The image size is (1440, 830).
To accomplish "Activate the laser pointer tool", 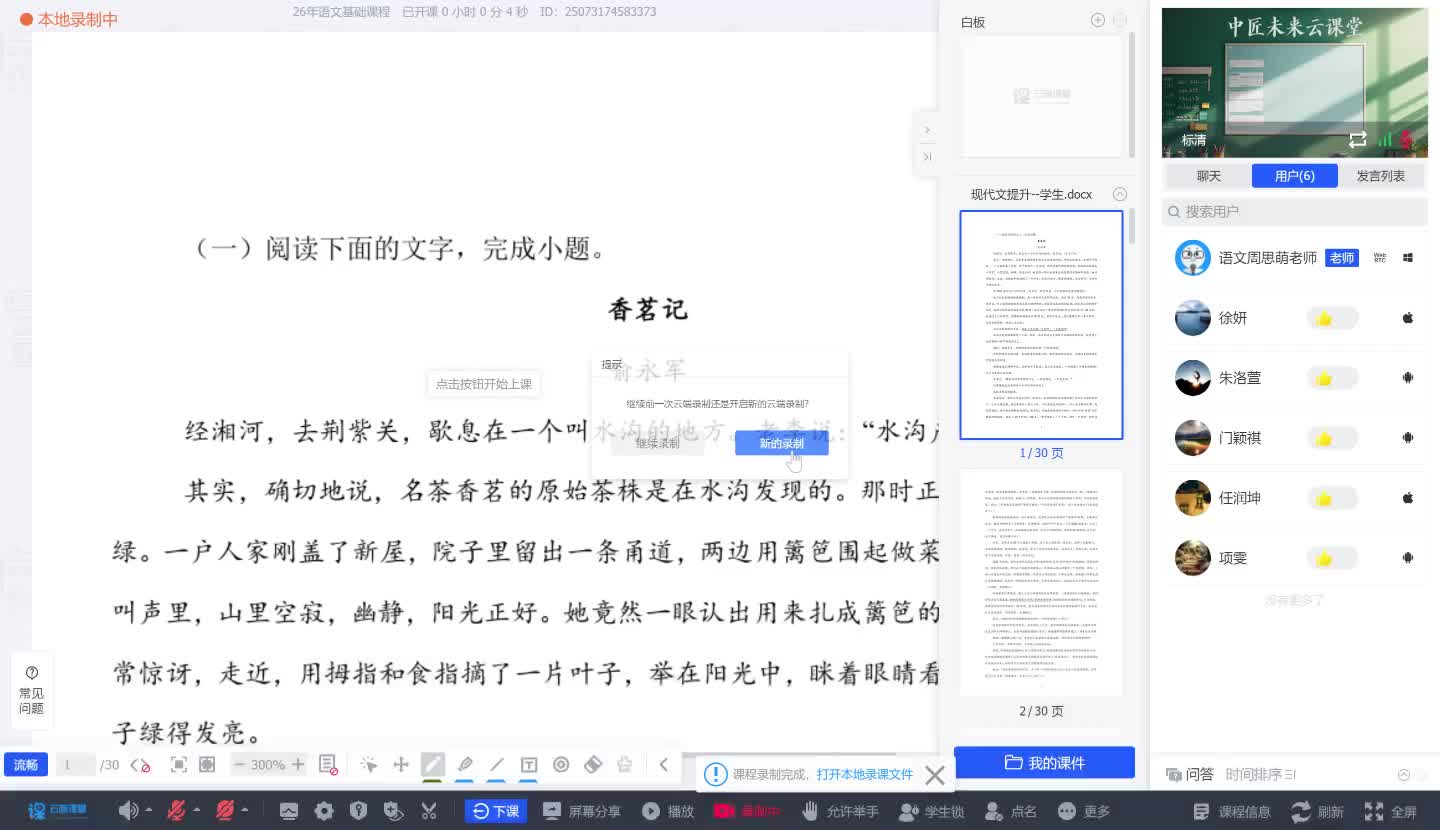I will (368, 764).
